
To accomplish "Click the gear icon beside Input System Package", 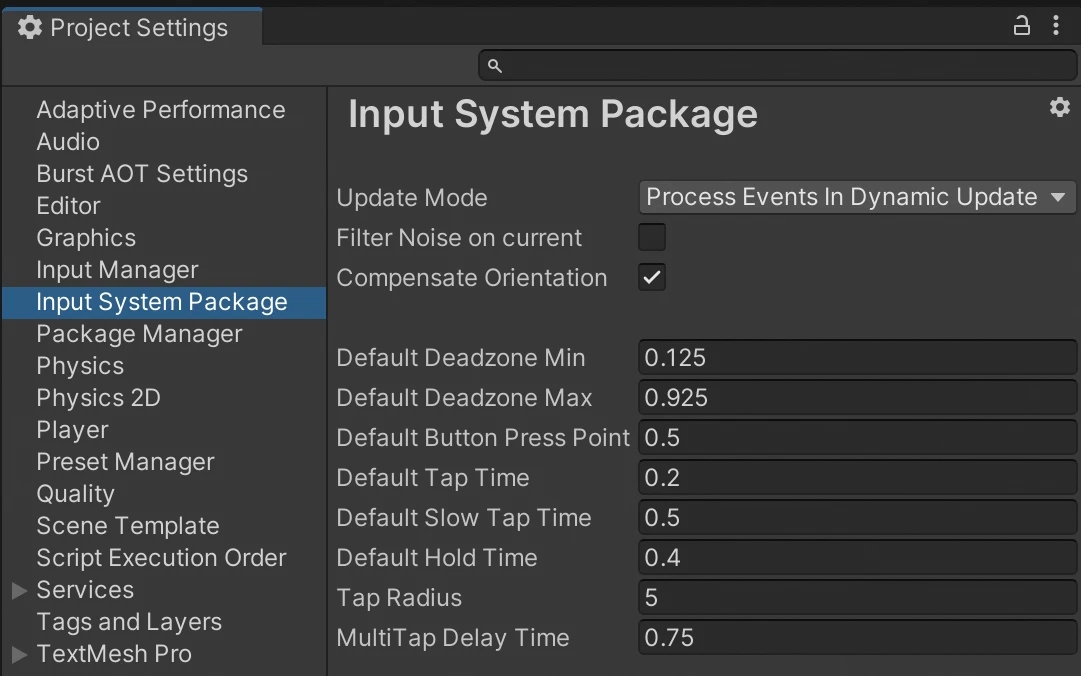I will (x=1059, y=108).
